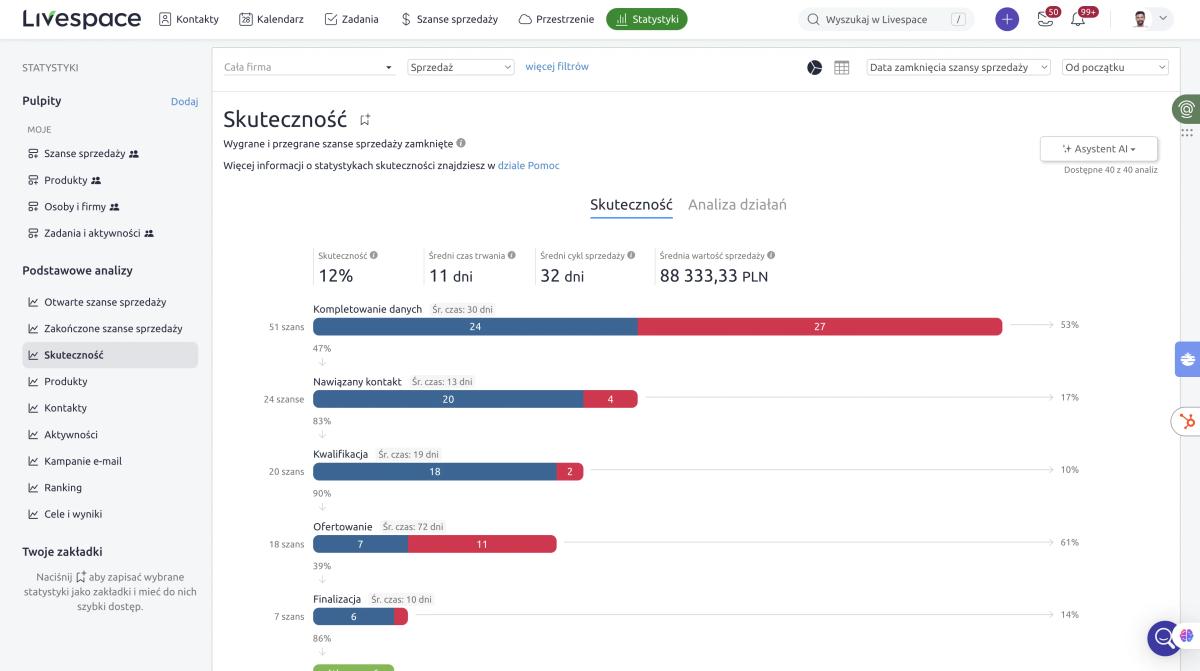This screenshot has width=1200, height=671.
Task: Select the Analiza działań tab
Action: 737,204
